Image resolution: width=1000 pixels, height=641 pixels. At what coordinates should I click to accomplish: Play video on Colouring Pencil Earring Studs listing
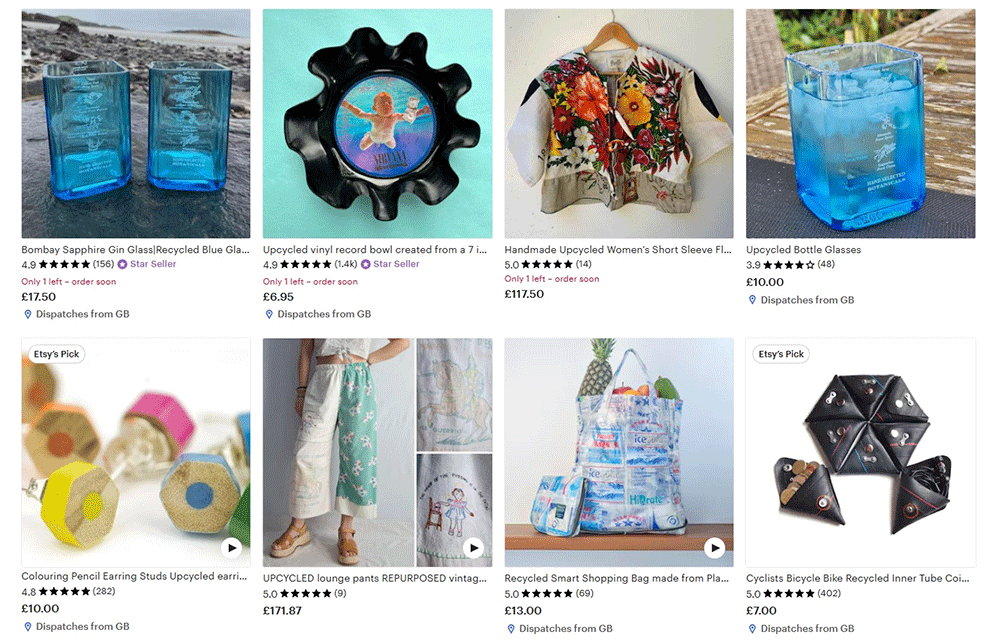coord(232,547)
